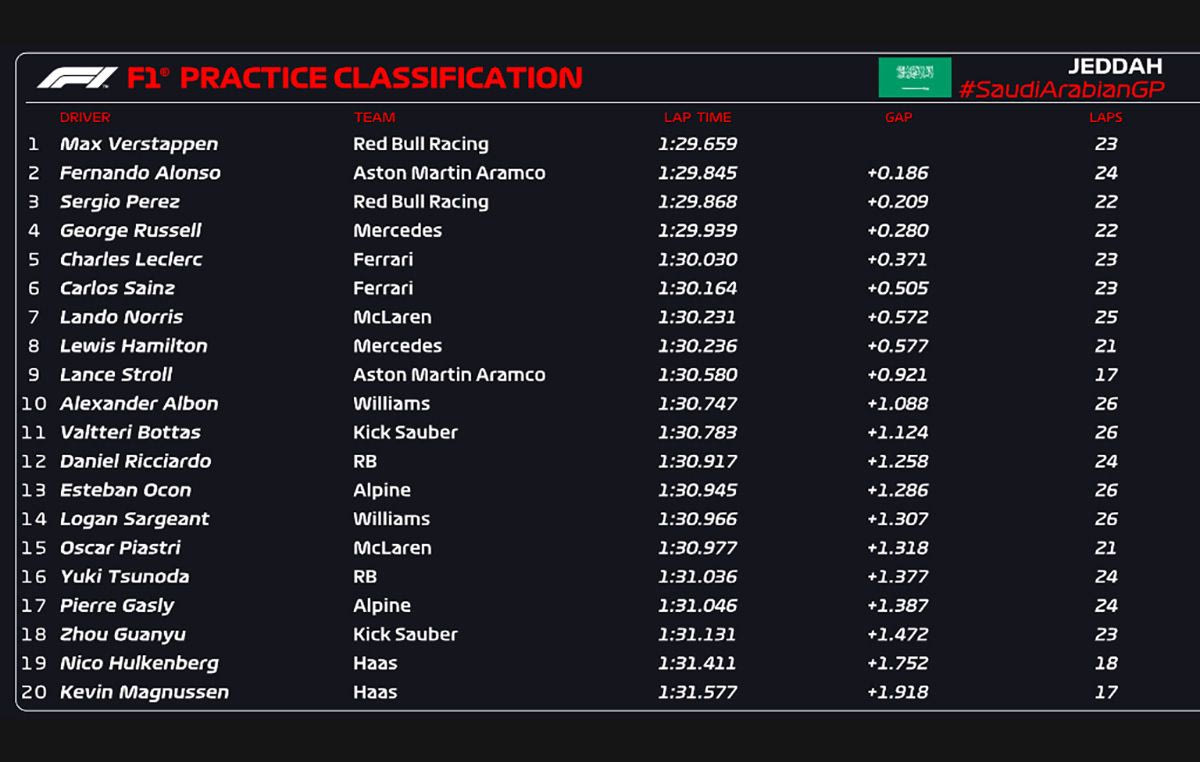Select Lewis Hamilton's row name
This screenshot has height=762, width=1200.
(134, 346)
